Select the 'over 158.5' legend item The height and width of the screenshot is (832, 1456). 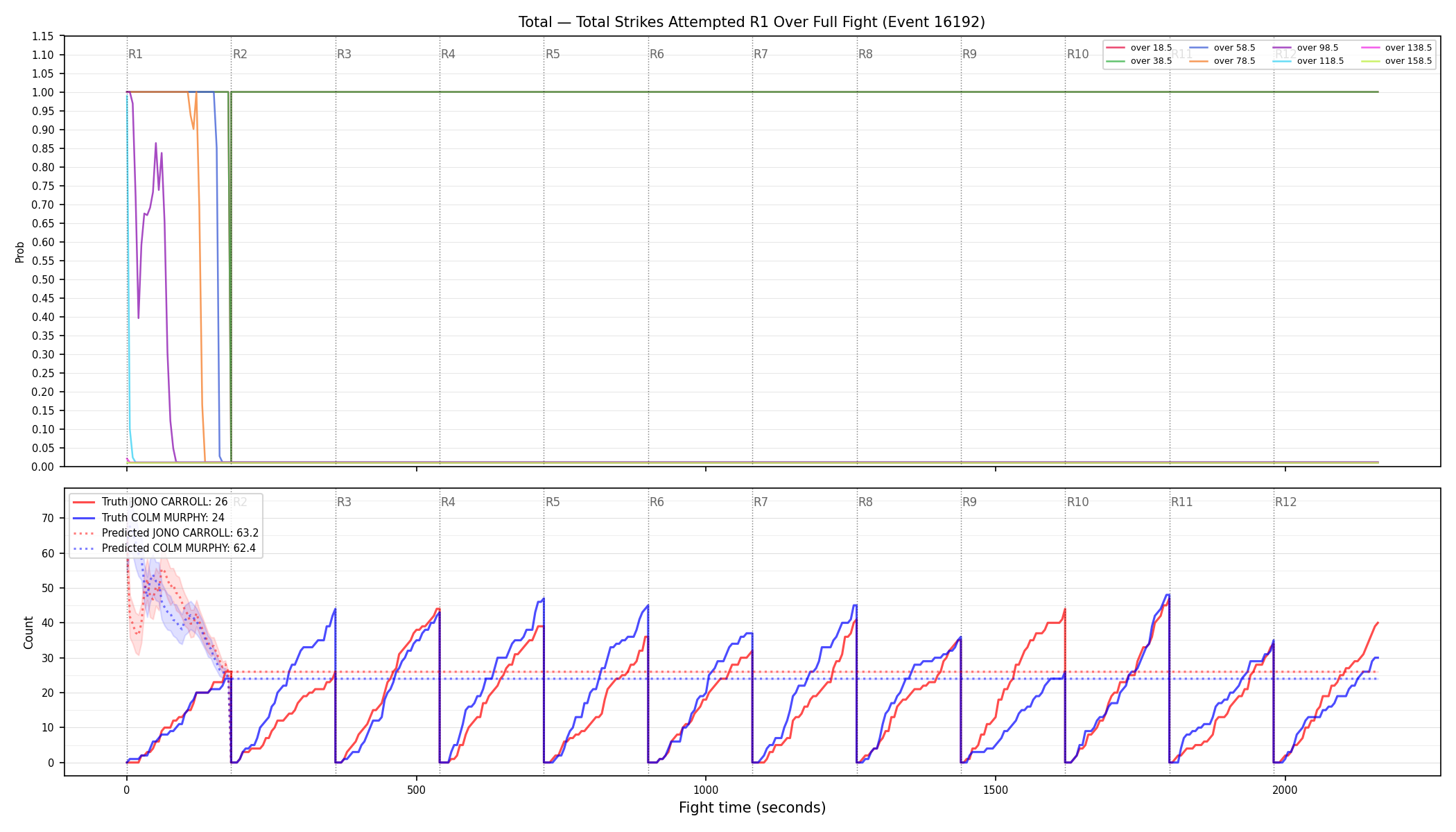click(1396, 61)
